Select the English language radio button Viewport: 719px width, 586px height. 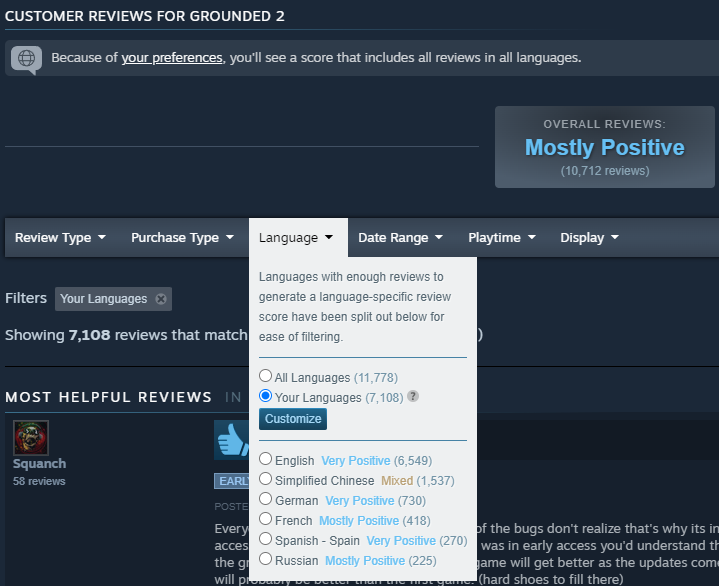pyautogui.click(x=265, y=459)
